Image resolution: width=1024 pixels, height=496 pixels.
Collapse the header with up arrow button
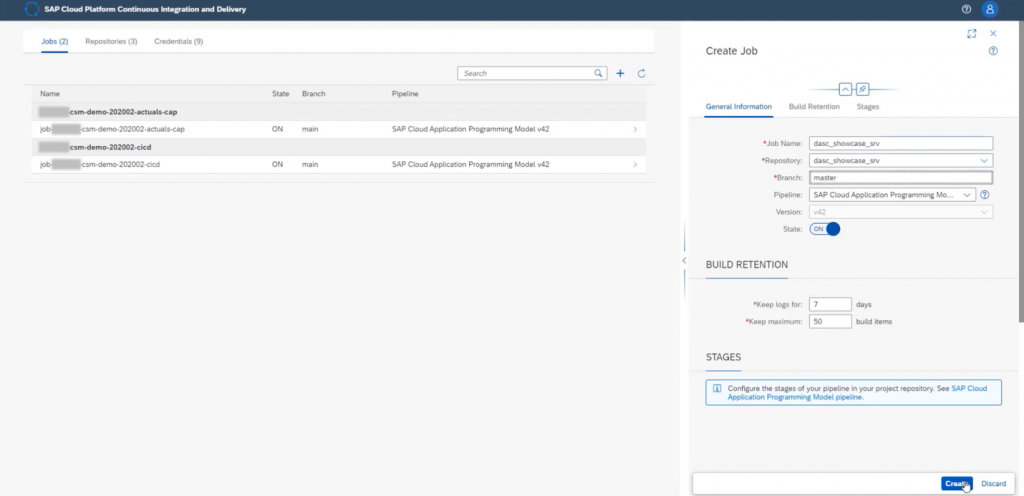pos(845,89)
